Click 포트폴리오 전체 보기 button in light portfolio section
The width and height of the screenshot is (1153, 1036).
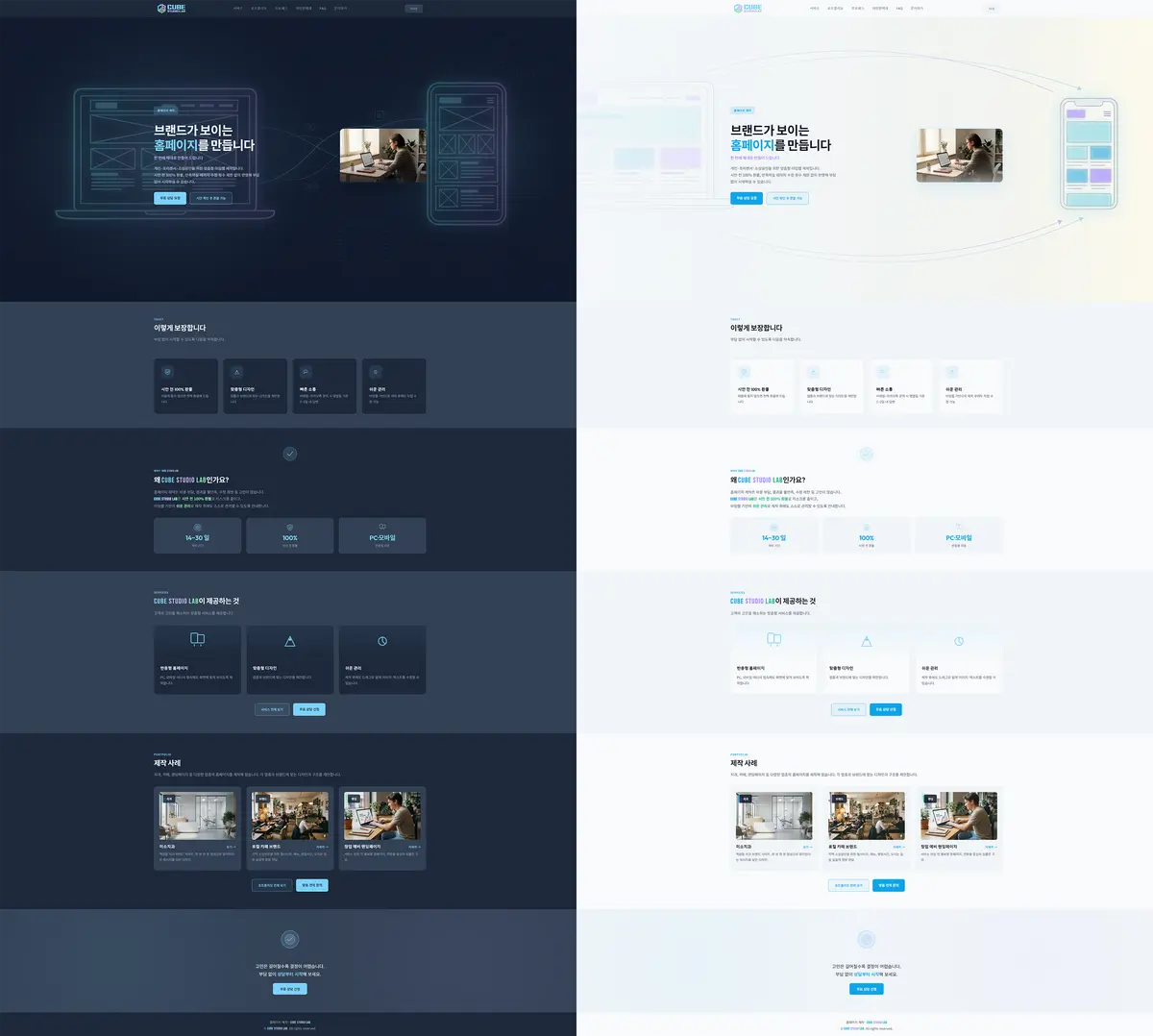pyautogui.click(x=848, y=885)
